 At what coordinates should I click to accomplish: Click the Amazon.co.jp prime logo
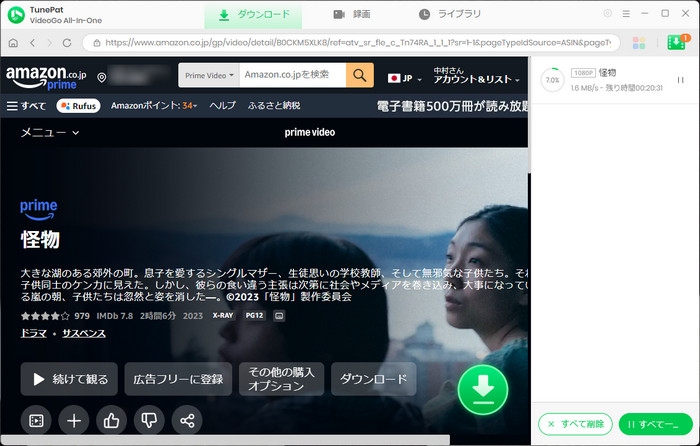click(46, 77)
